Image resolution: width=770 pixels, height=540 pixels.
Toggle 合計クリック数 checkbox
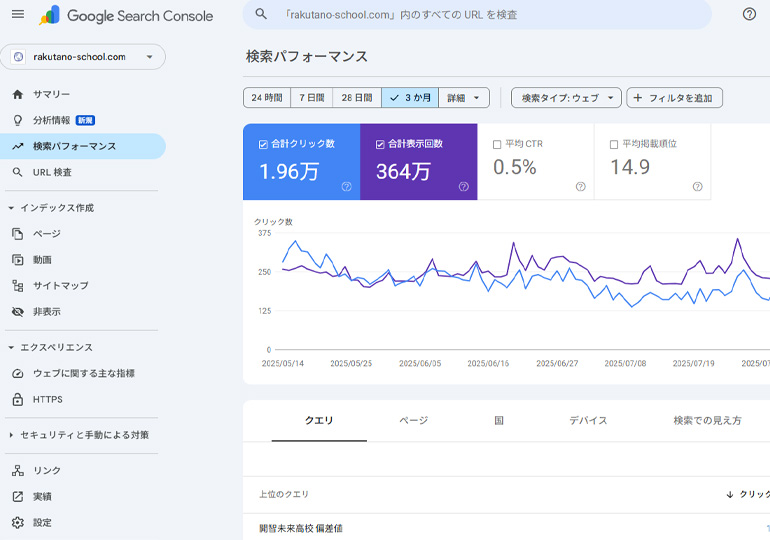point(263,144)
